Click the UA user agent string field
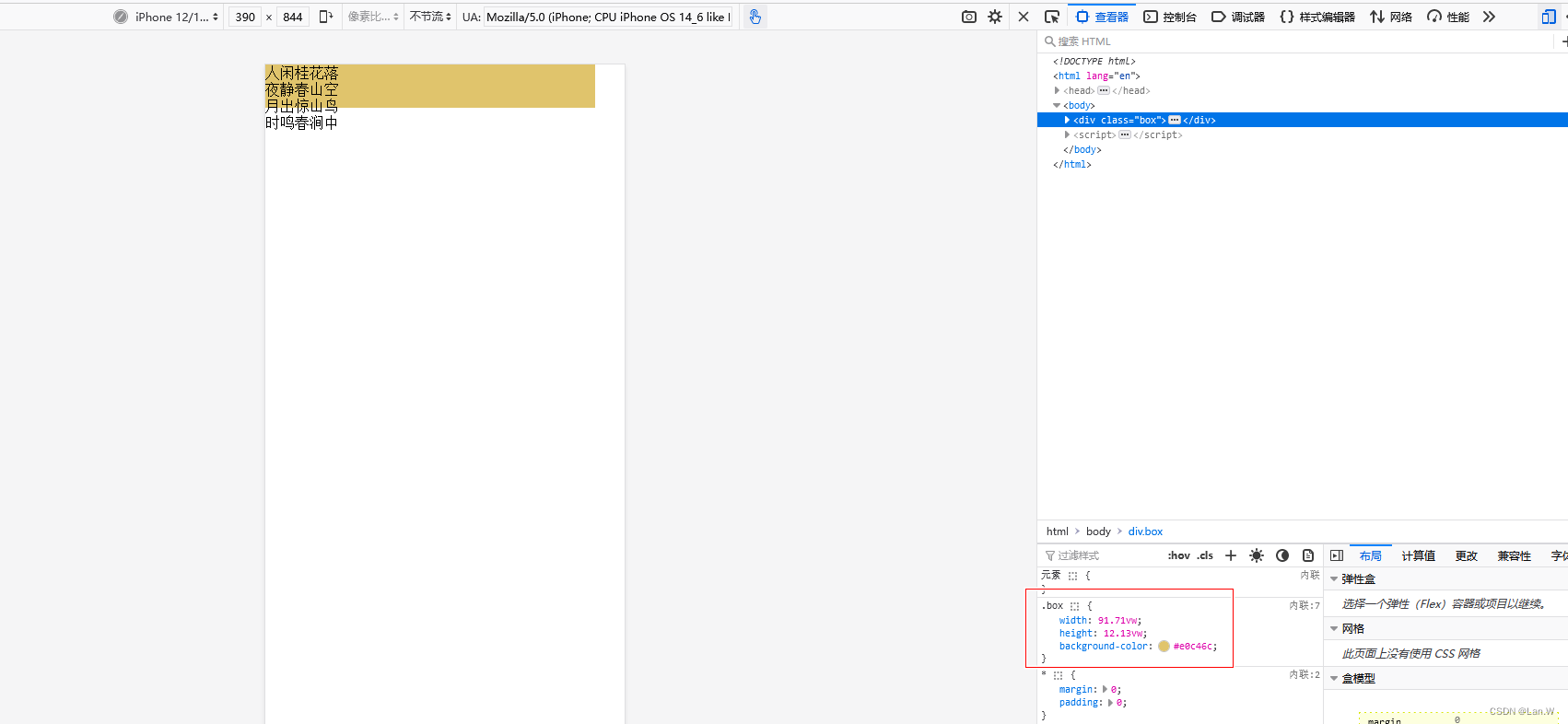Screen dimensions: 1568x724 click(x=608, y=17)
